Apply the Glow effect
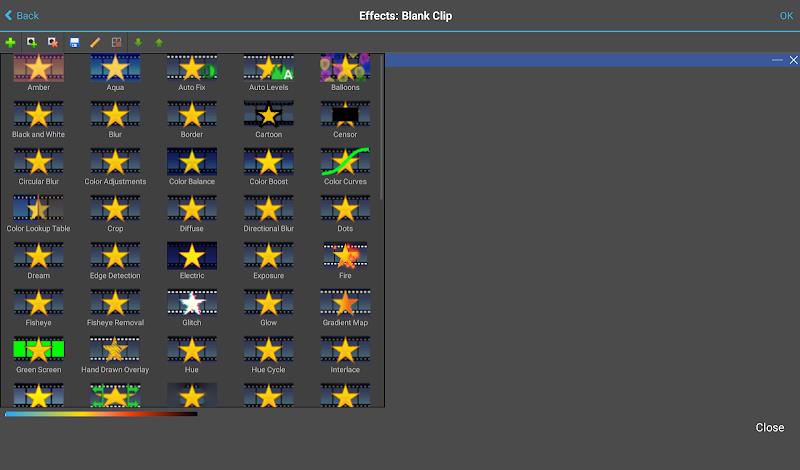 268,307
